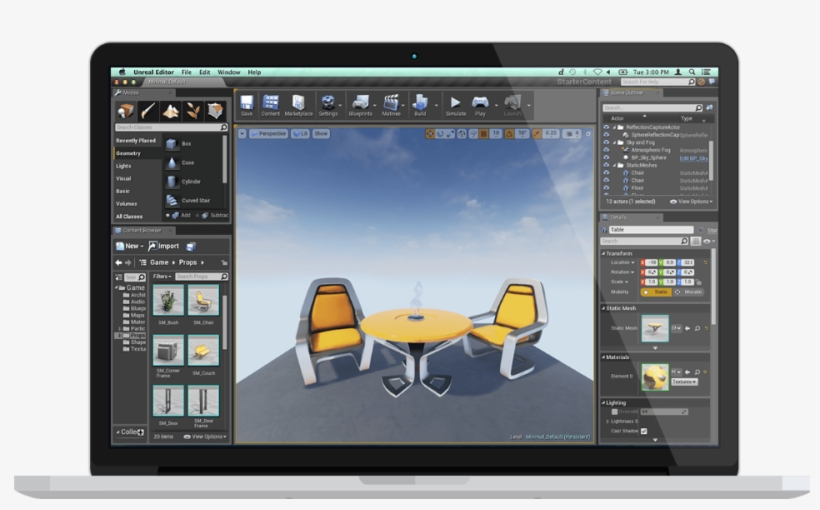
Task: Click the Settings toolbar icon
Action: (x=328, y=102)
